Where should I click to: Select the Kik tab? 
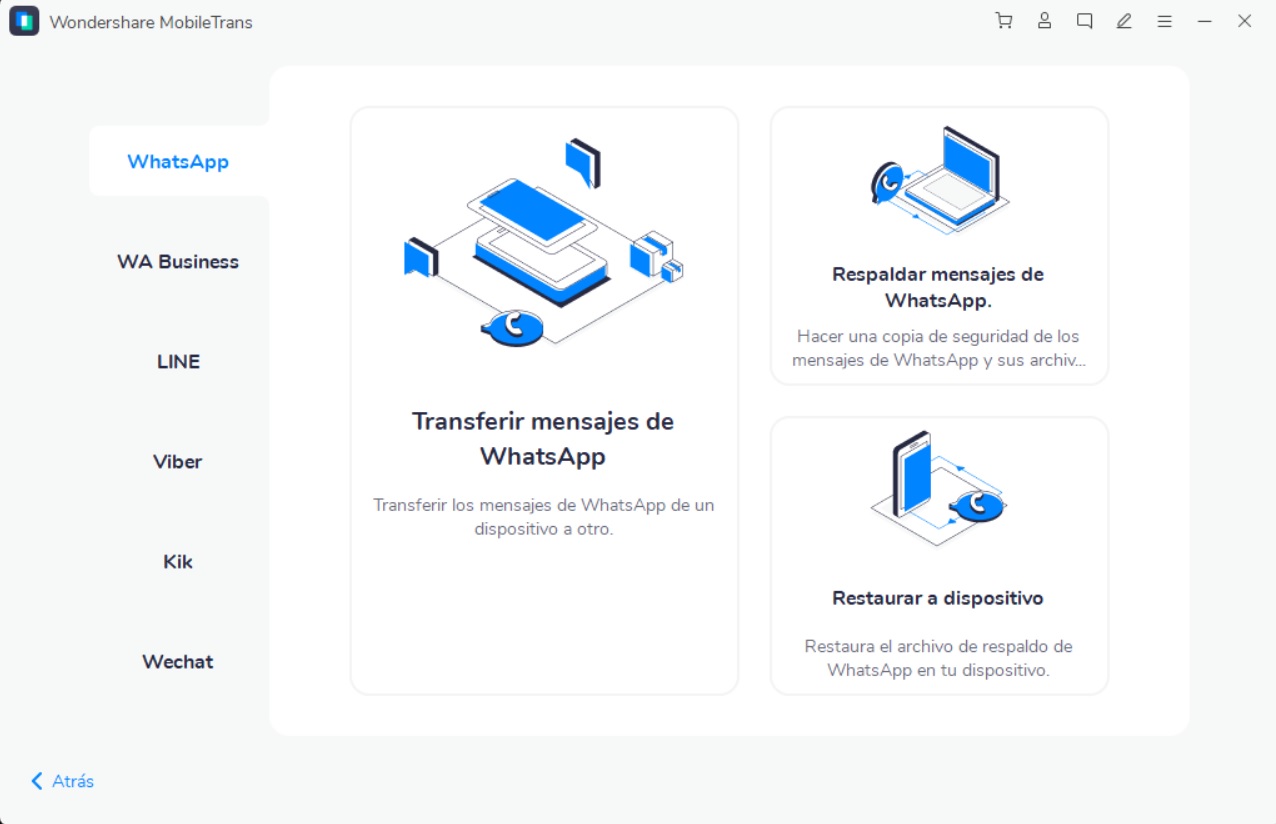[178, 561]
